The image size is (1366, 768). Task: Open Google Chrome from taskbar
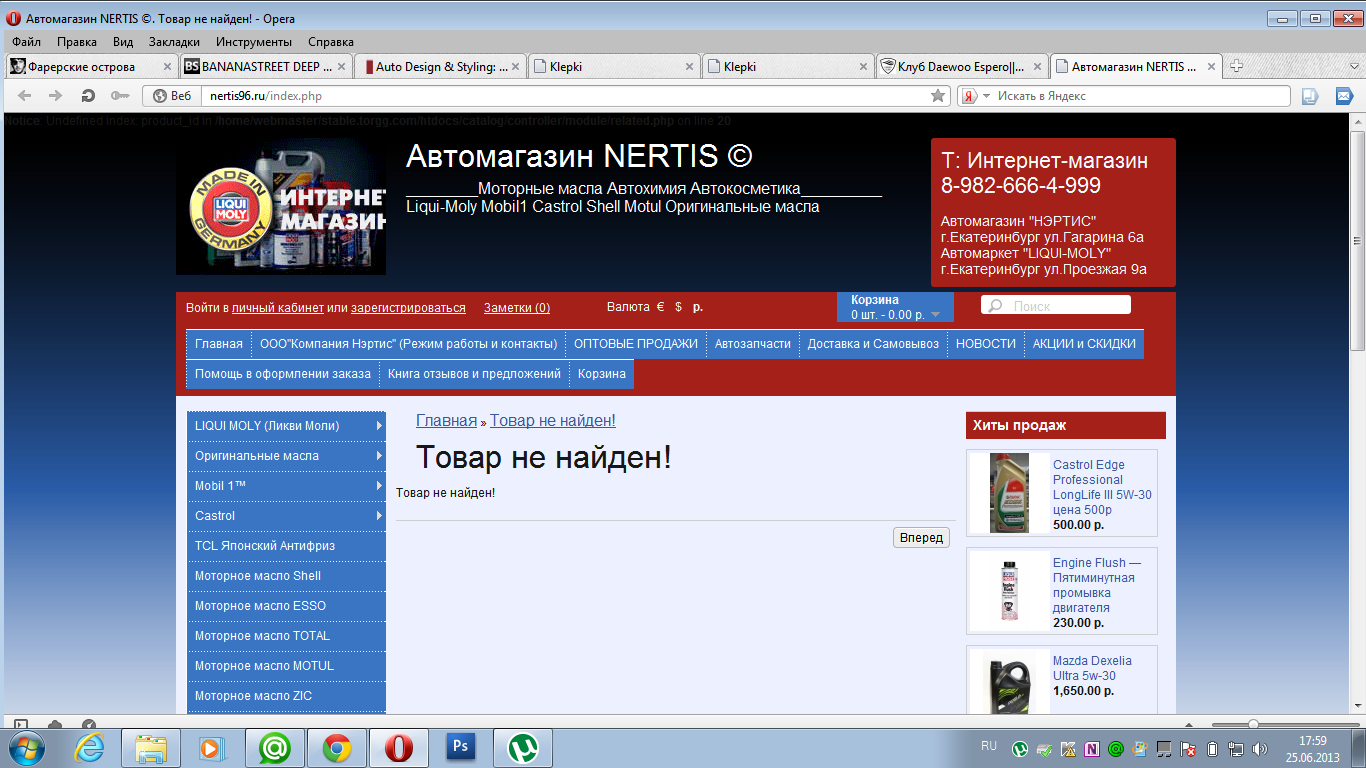coord(336,748)
